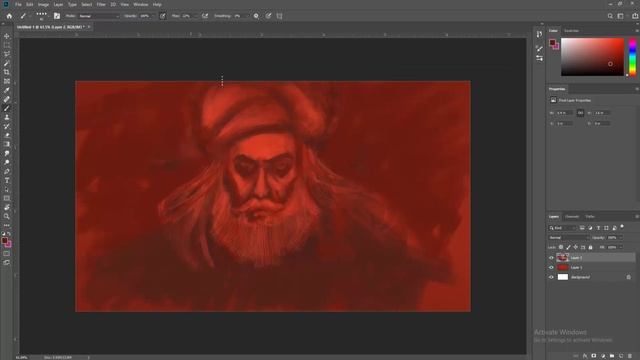
Task: Select the Frame tool
Action: [7, 81]
